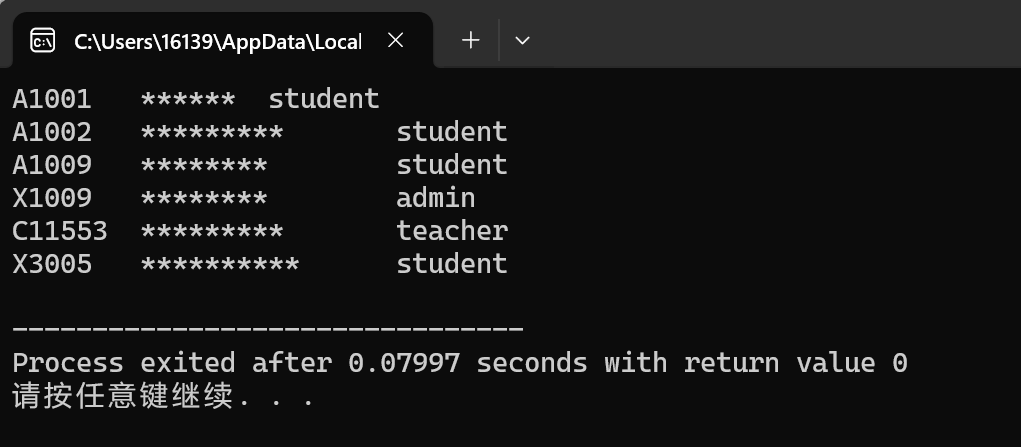Click the X3005 user ID text
Viewport: 1021px width, 447px height.
point(52,264)
